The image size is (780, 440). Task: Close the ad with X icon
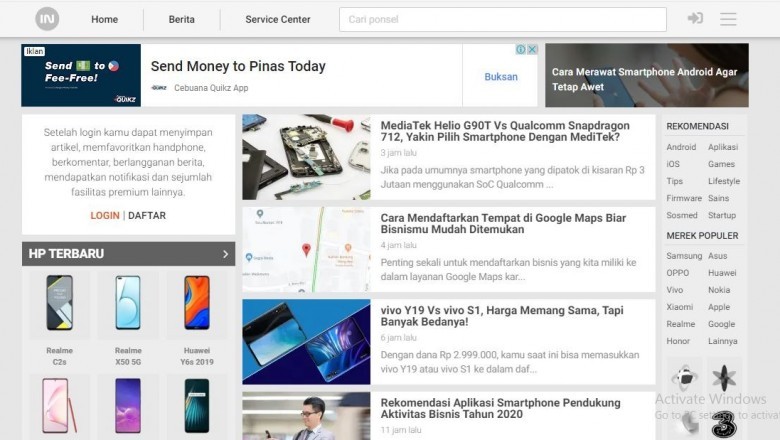(532, 49)
